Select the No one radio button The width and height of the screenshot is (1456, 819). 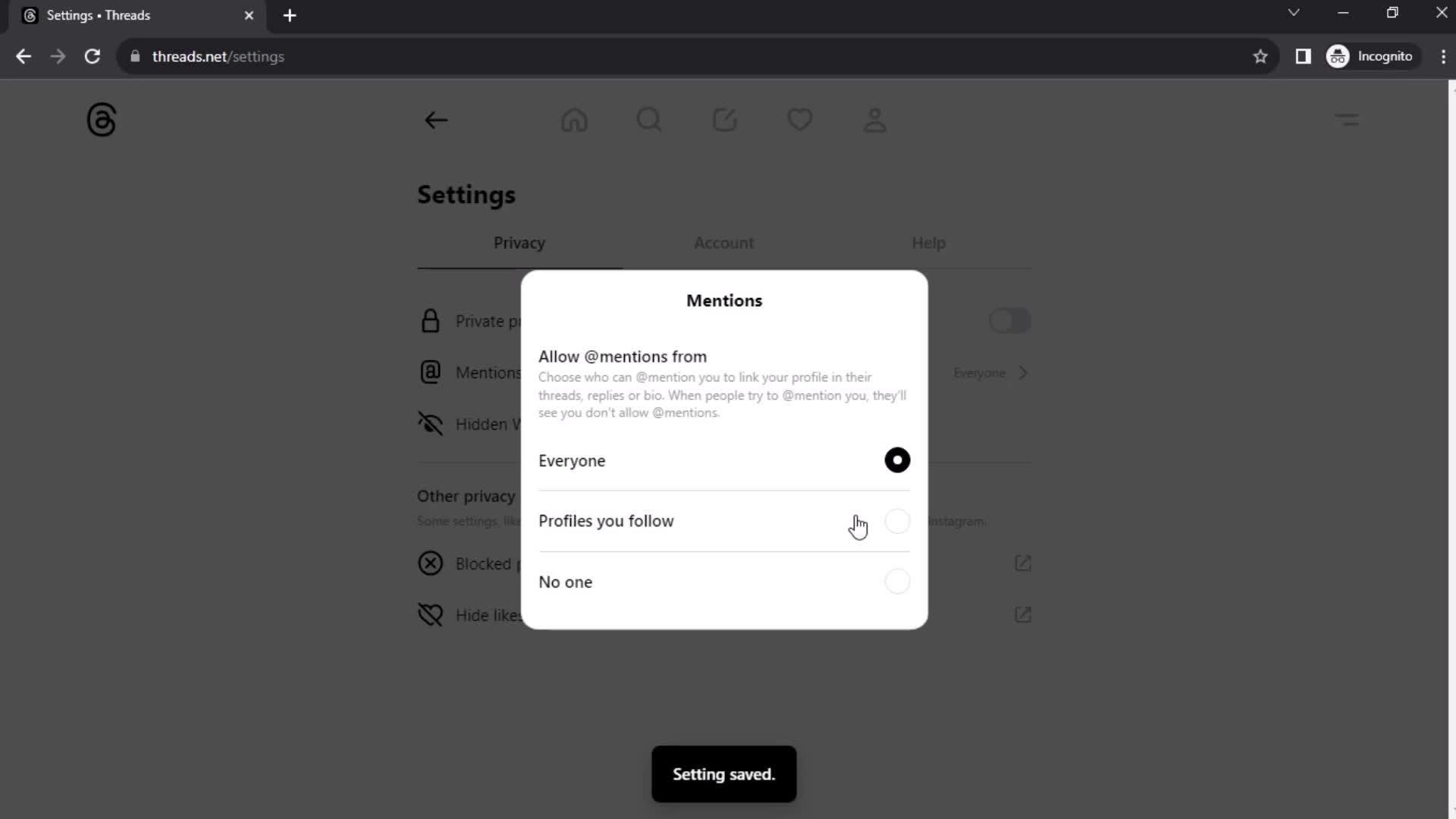pyautogui.click(x=896, y=581)
